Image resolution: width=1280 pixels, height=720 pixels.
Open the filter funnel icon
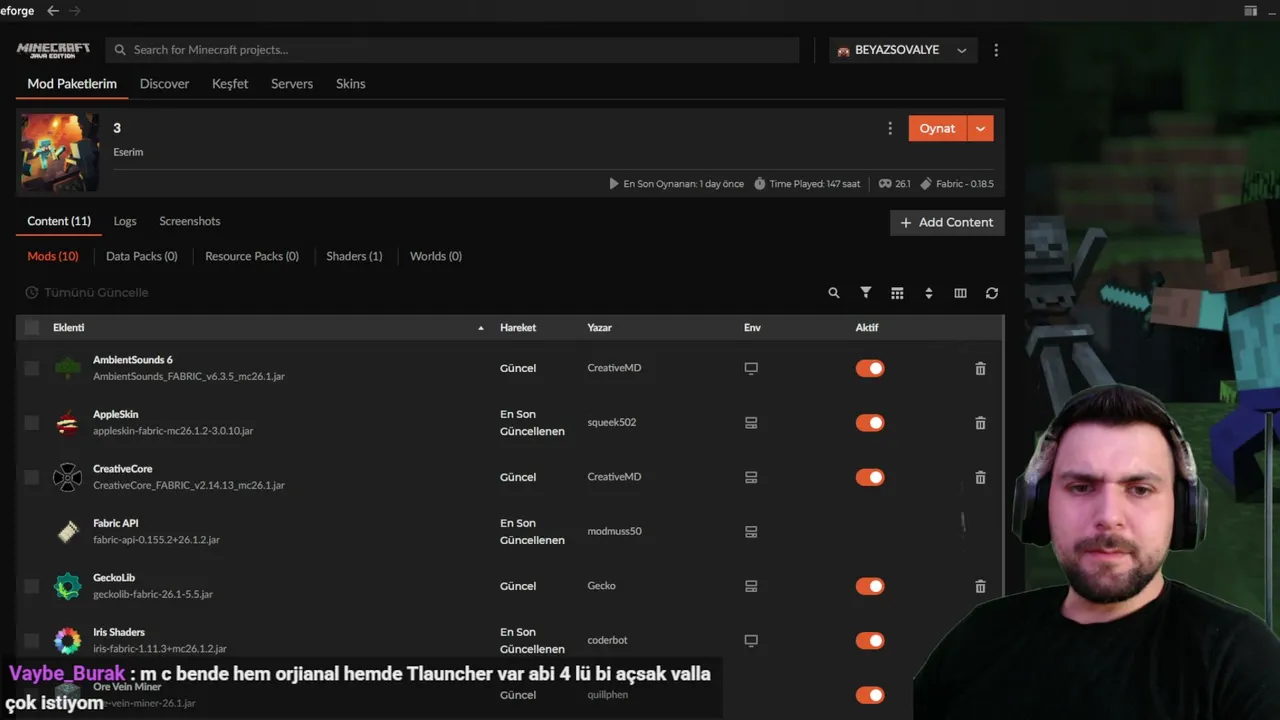(x=866, y=293)
